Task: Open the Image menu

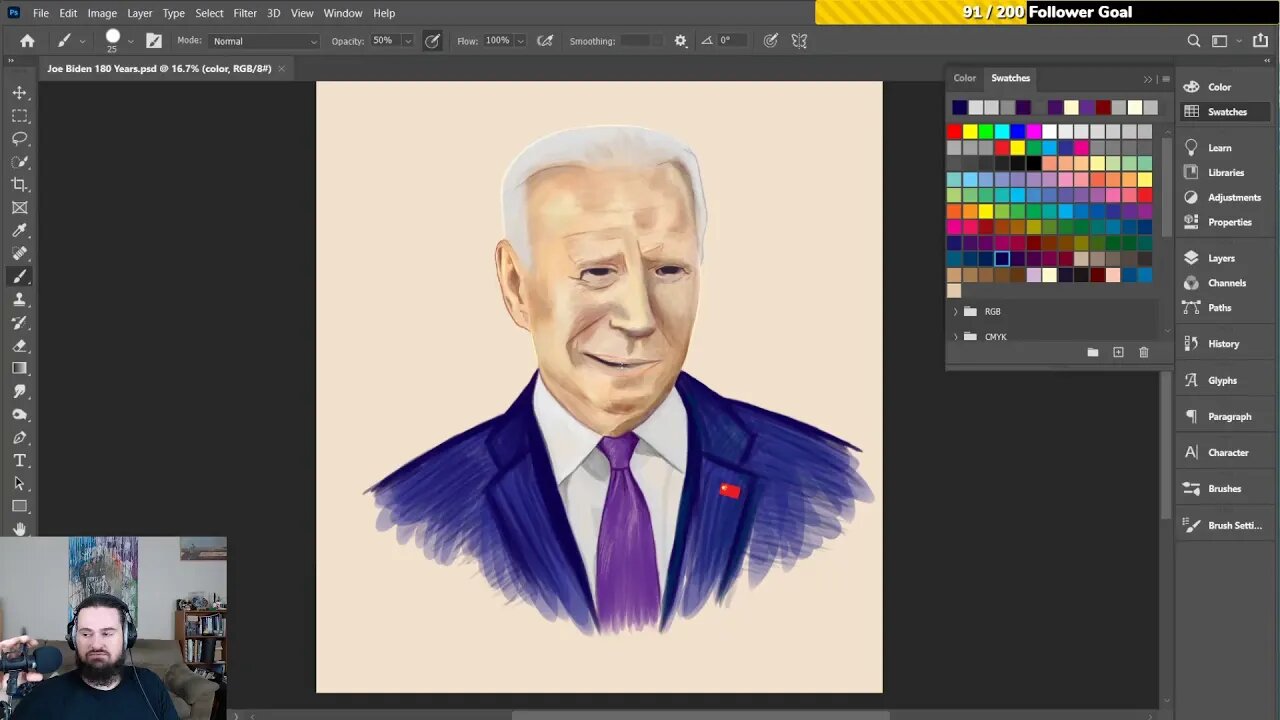Action: click(x=102, y=13)
